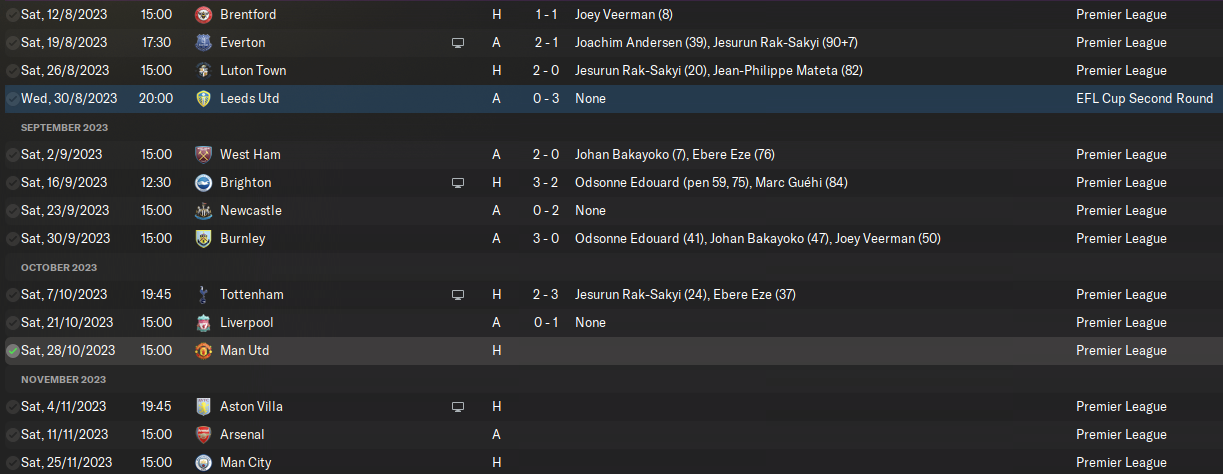Click the Liverpool crest icon
Screen dimensions: 1223x474
[x=204, y=323]
